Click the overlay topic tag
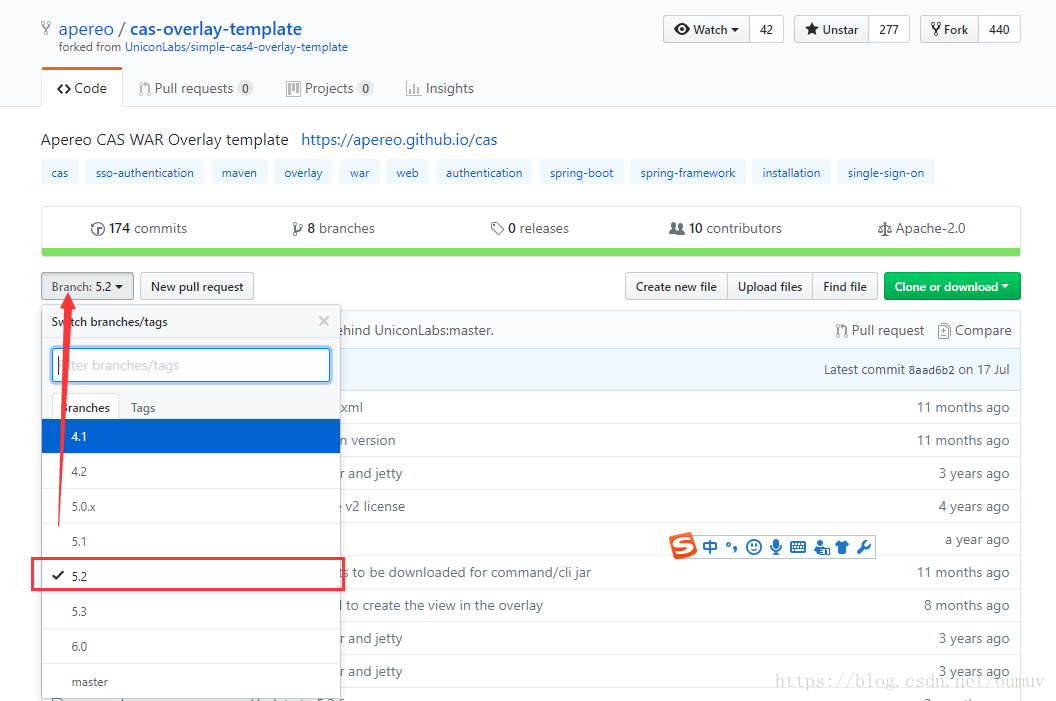Screen dimensions: 1056x701 [303, 172]
